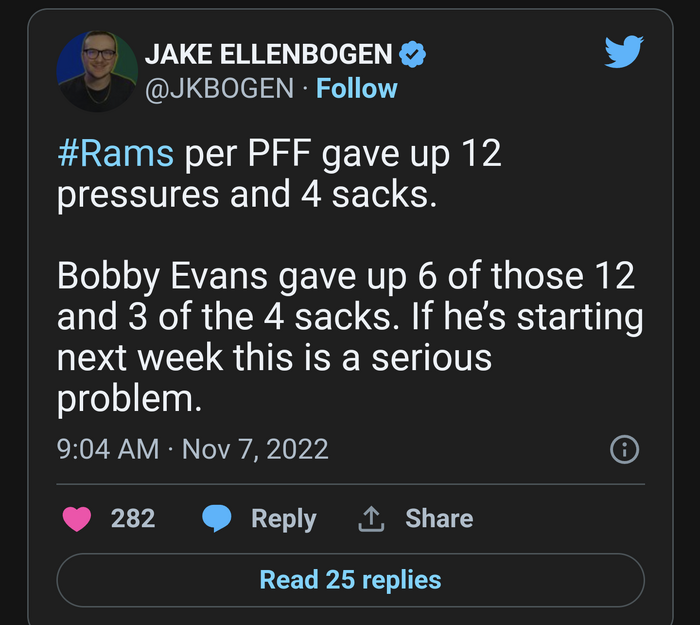Like the tweet with the heart icon
Screen dimensions: 700x625
click(x=77, y=518)
